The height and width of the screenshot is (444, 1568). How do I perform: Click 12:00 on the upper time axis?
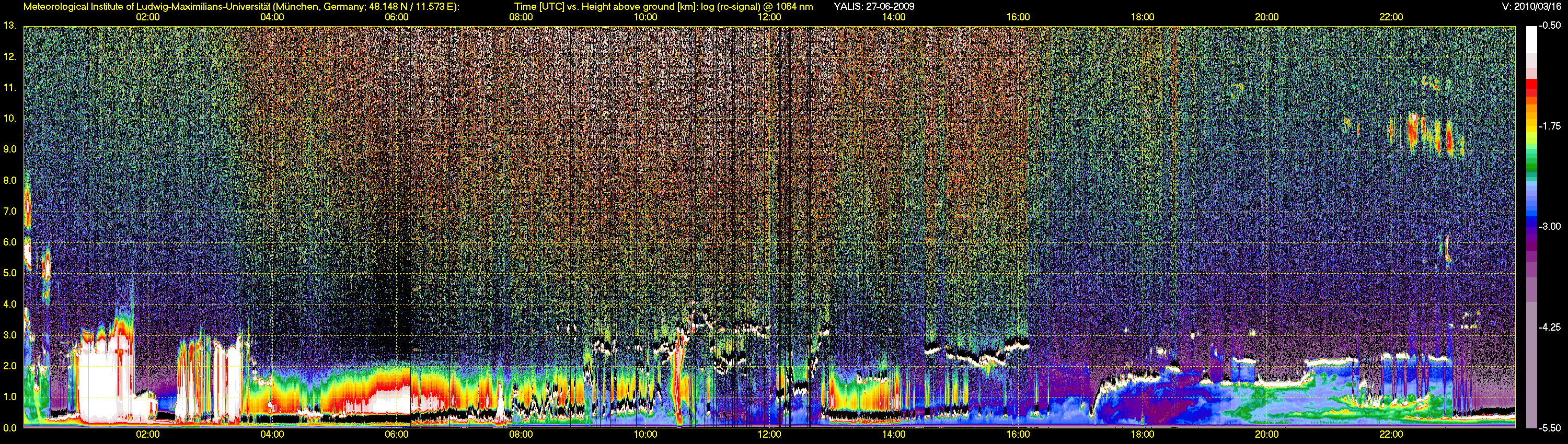769,17
